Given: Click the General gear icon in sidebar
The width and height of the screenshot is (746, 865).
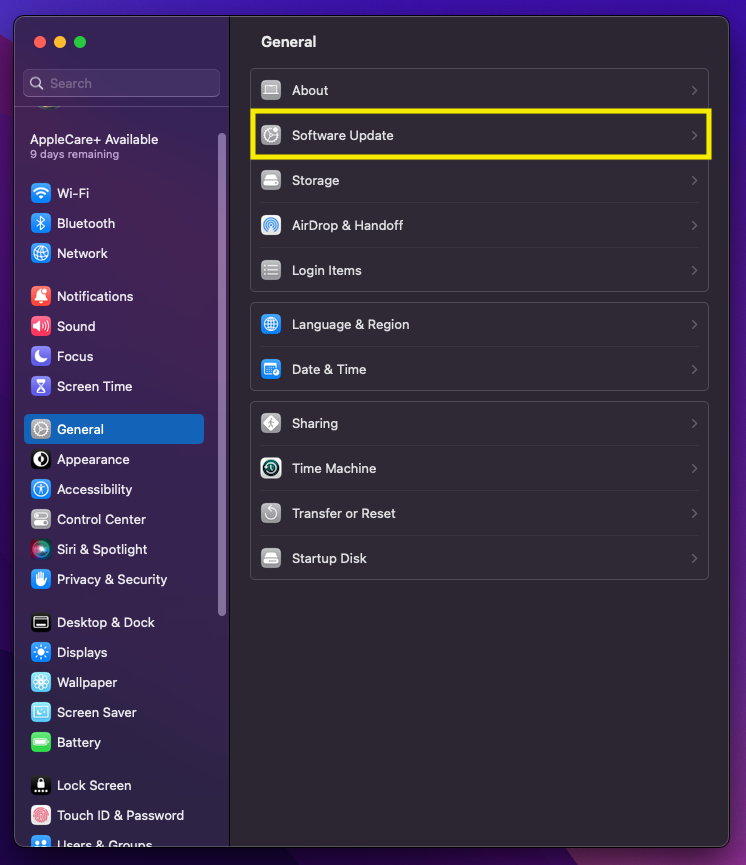Looking at the screenshot, I should tap(41, 429).
